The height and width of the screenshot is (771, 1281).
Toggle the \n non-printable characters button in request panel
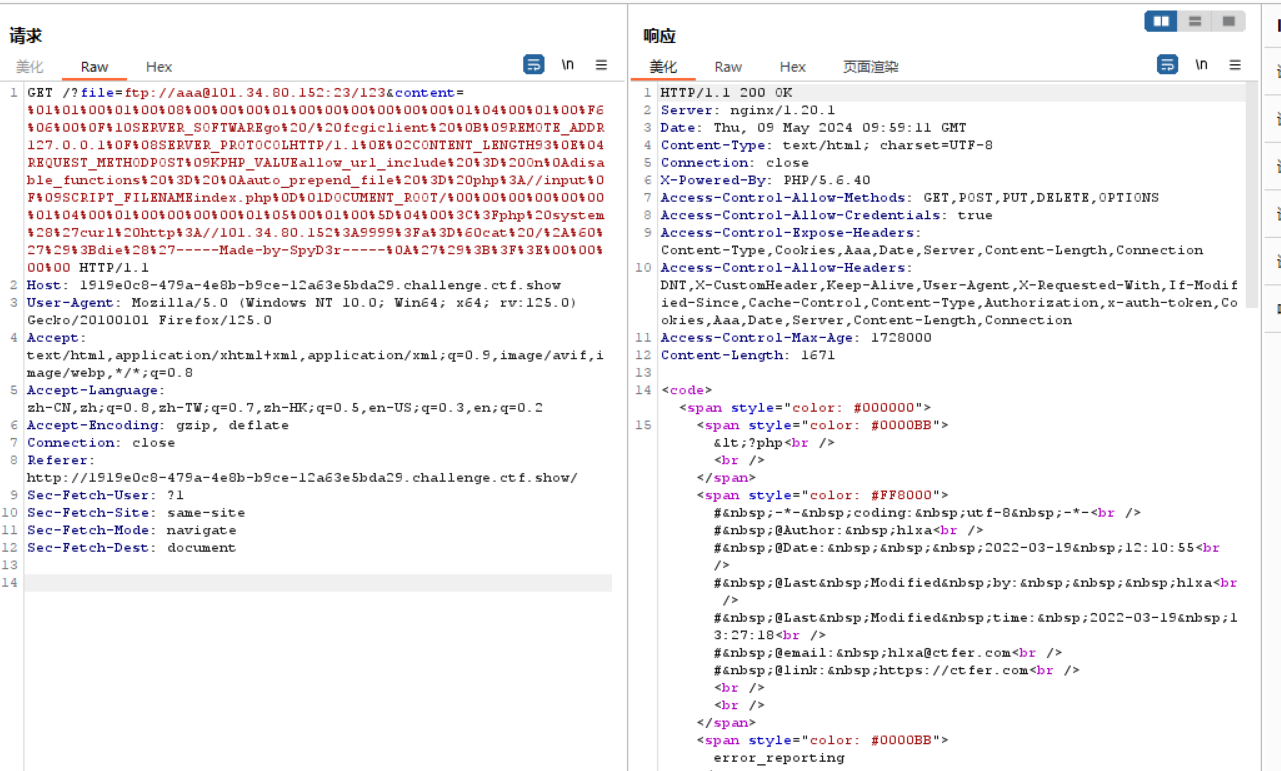pyautogui.click(x=567, y=65)
